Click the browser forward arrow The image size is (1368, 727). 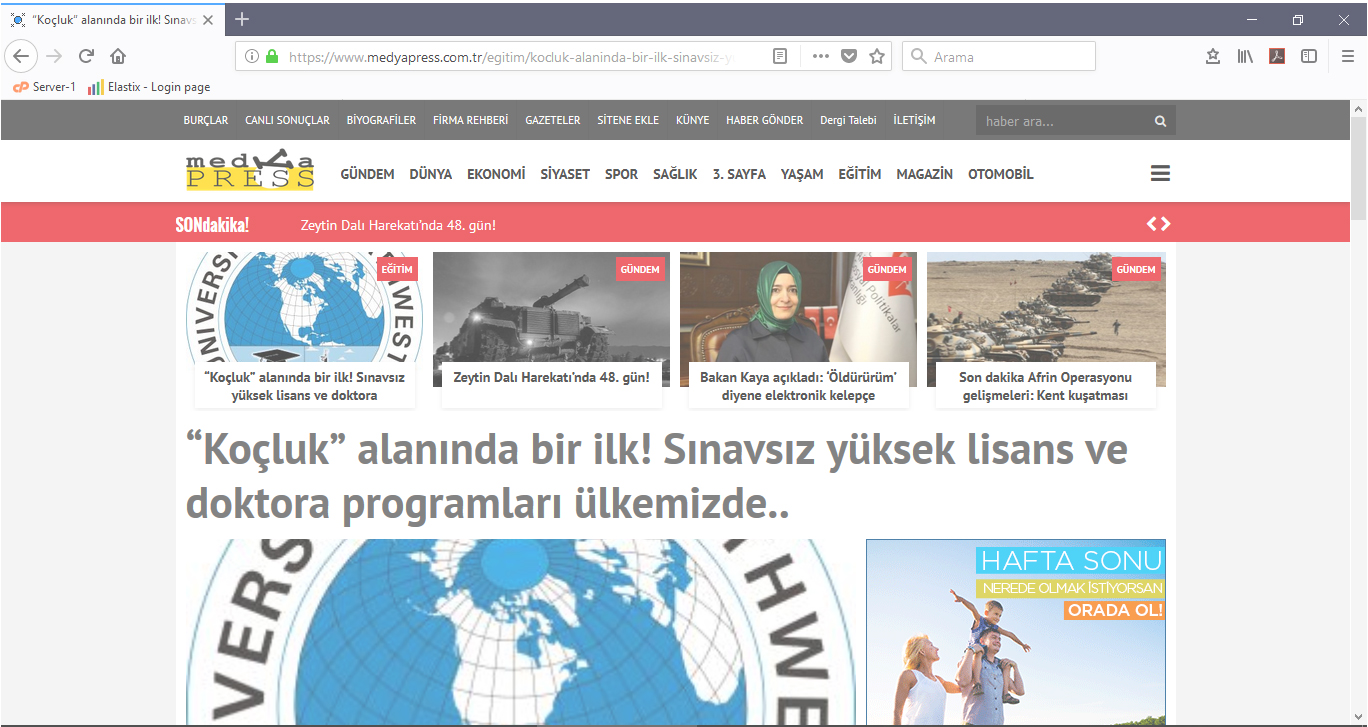click(54, 56)
